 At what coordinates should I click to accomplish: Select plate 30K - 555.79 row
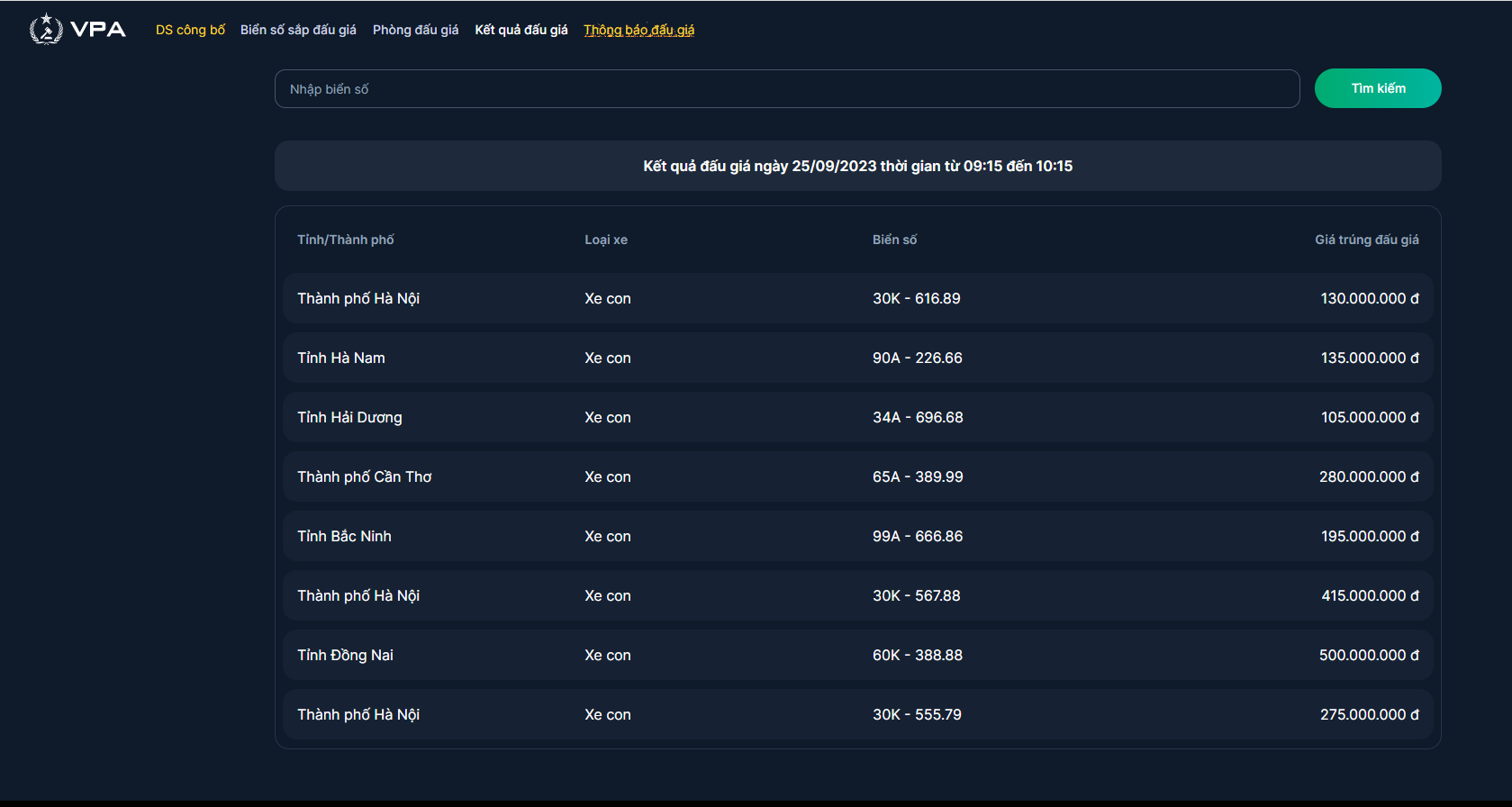(857, 714)
